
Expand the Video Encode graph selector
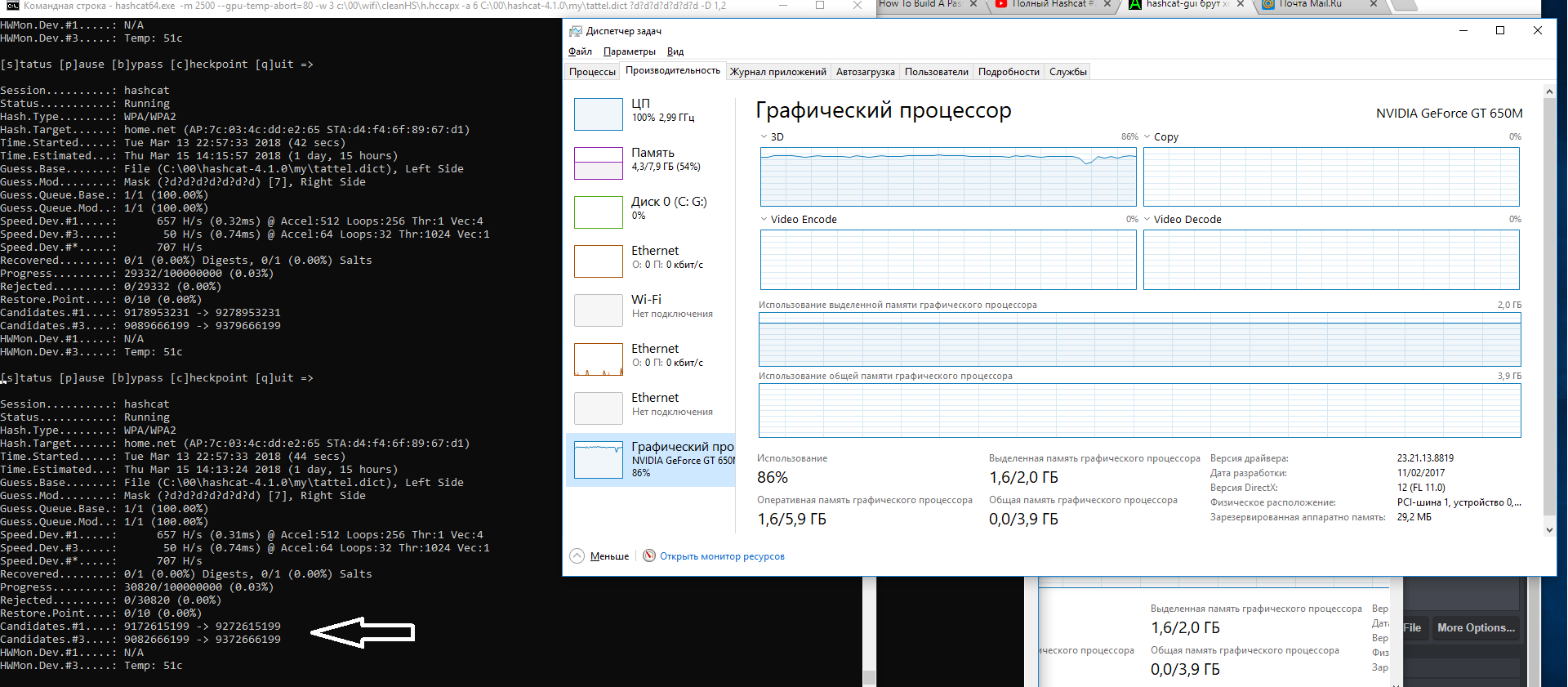pos(764,219)
